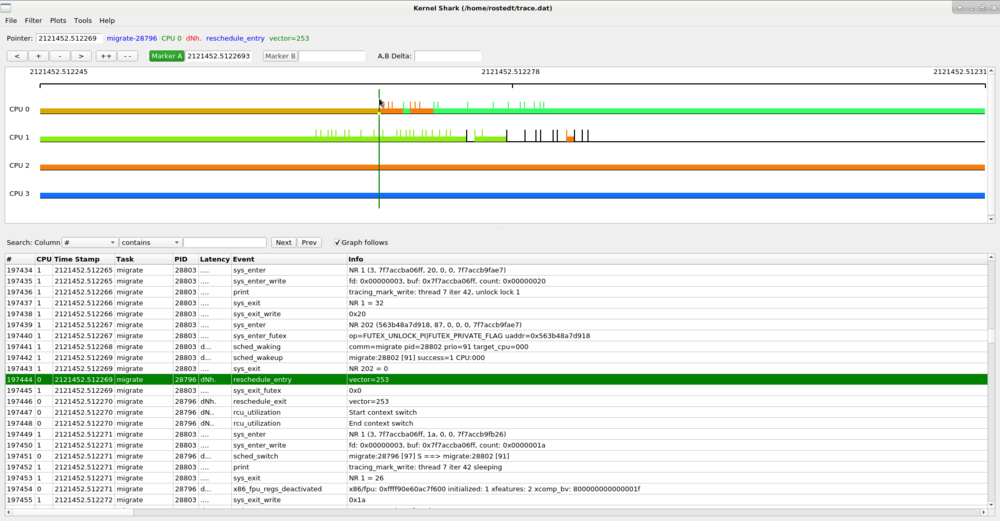
Task: Click the event list horizontal scrollbar
Action: click(496, 512)
